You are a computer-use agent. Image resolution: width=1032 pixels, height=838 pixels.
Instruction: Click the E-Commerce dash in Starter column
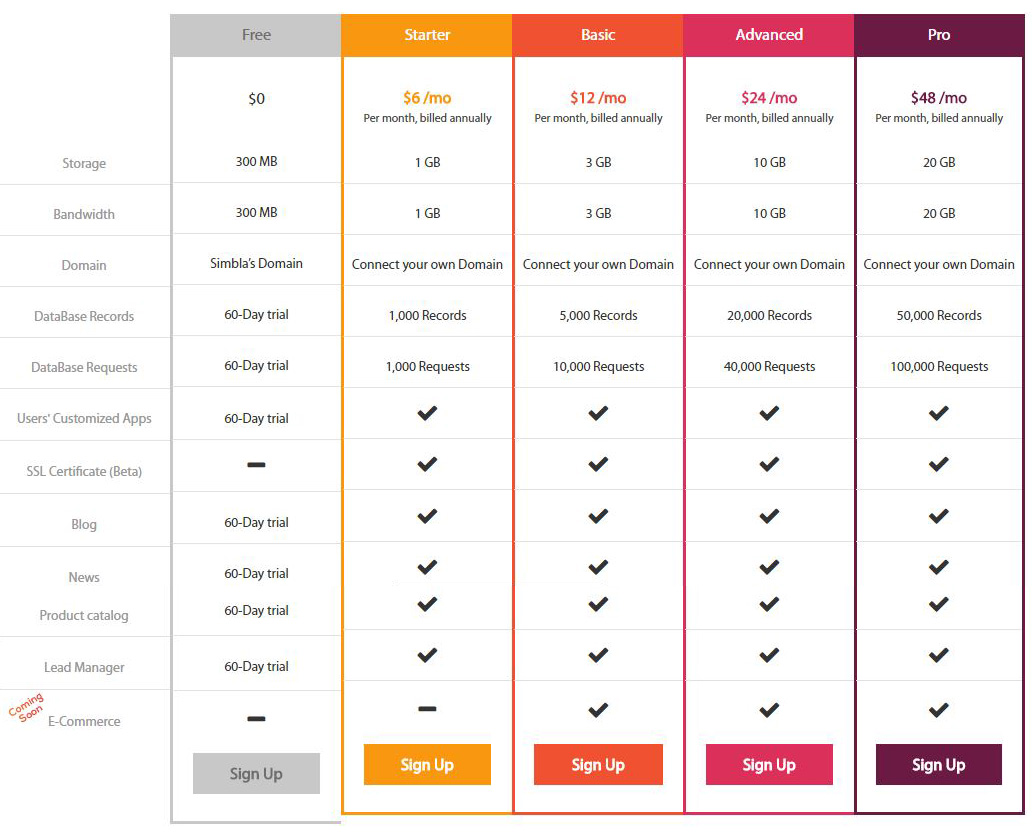tap(427, 709)
